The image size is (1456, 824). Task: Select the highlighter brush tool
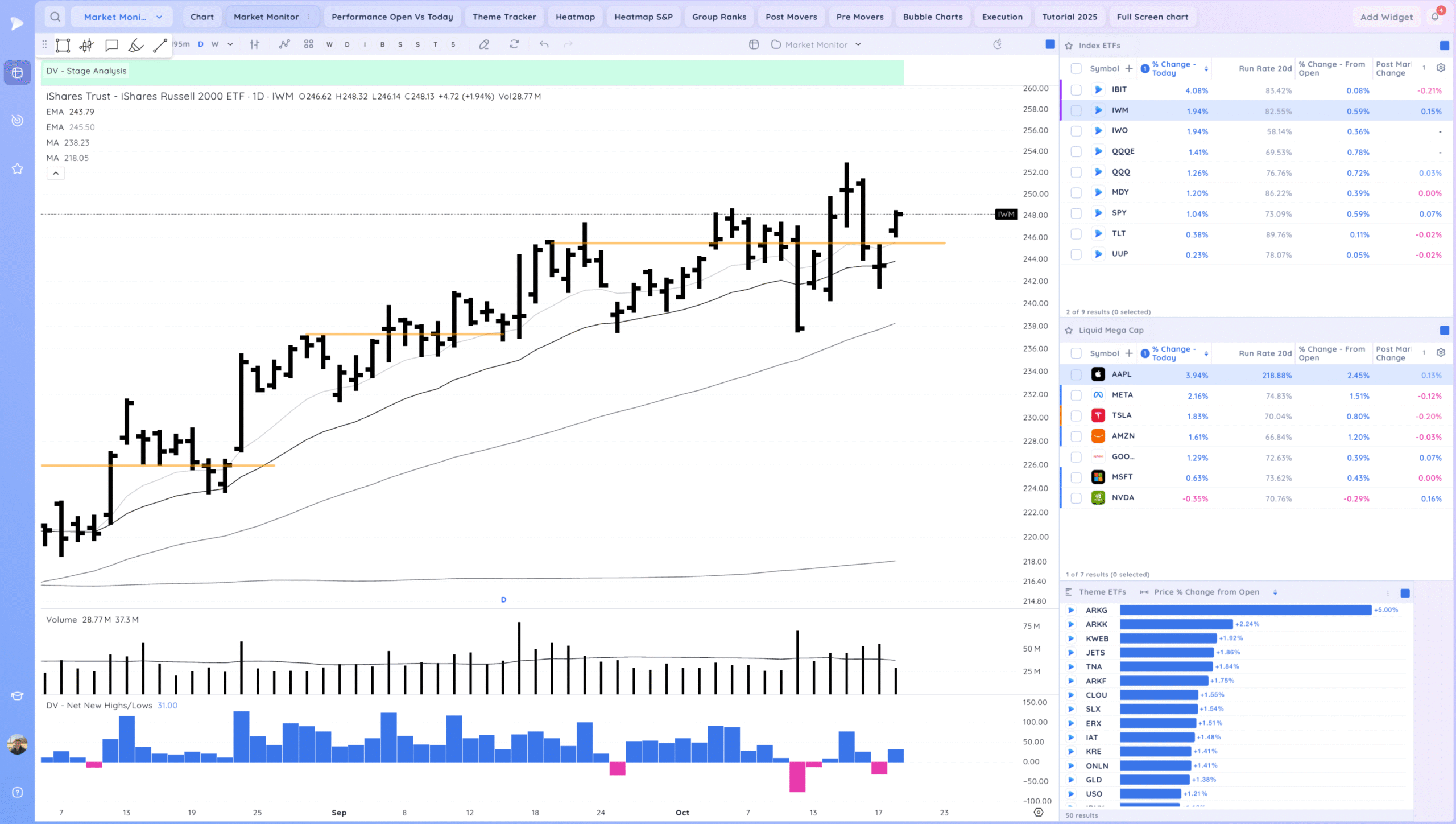tap(135, 46)
